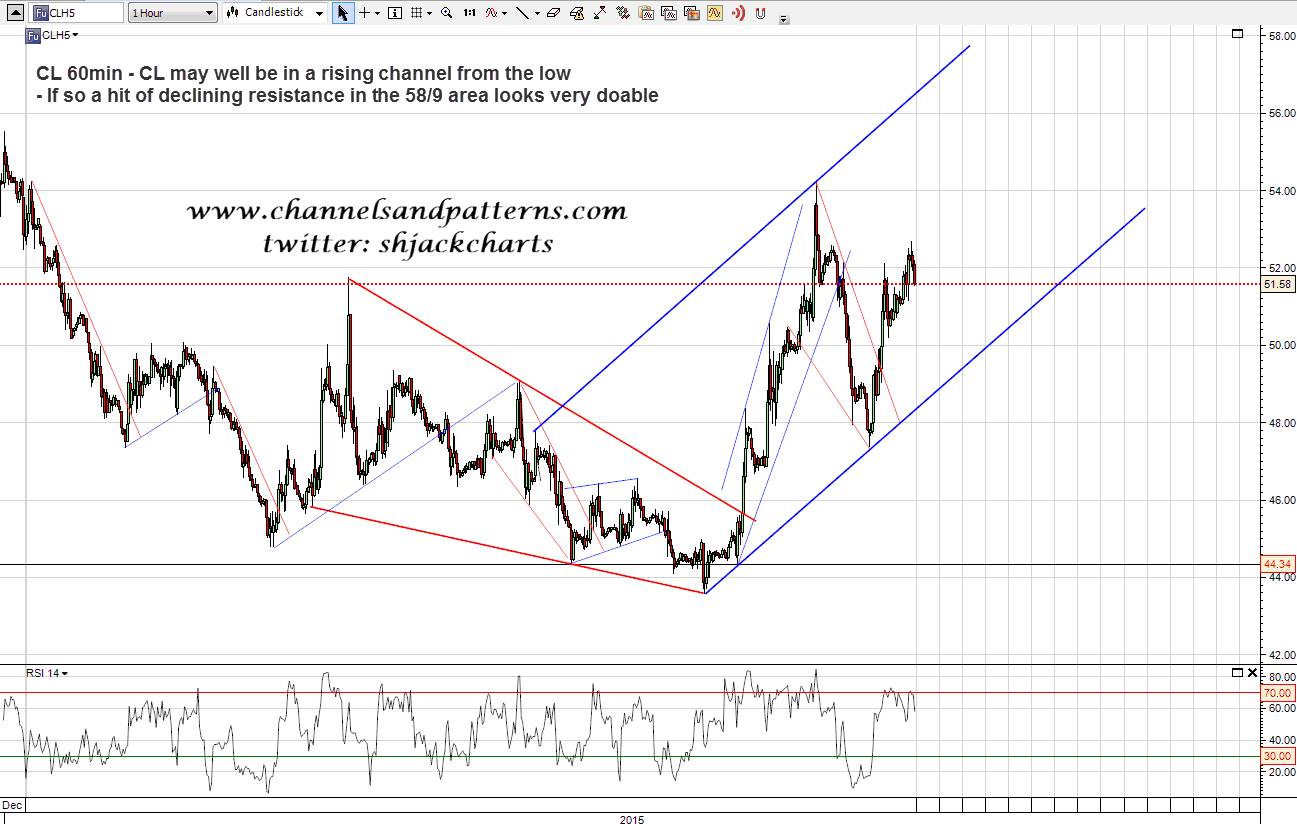Open the CLH5 chart label menu

tap(58, 35)
